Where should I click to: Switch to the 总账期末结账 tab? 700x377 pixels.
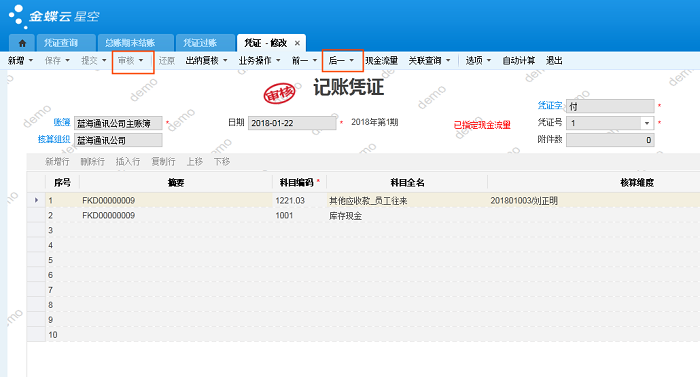pyautogui.click(x=130, y=43)
